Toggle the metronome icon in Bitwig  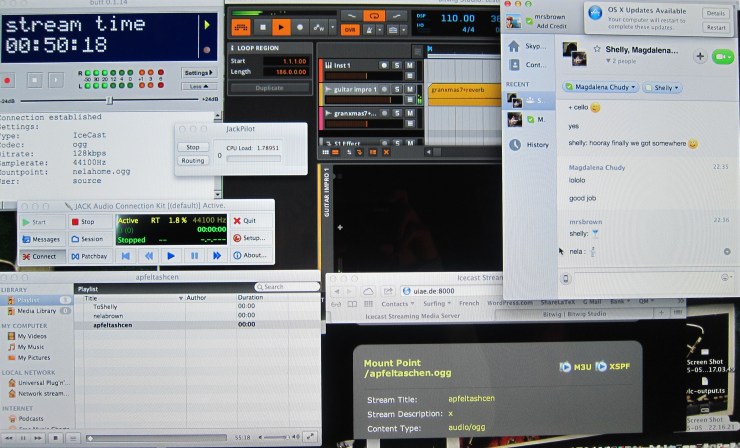(x=370, y=30)
